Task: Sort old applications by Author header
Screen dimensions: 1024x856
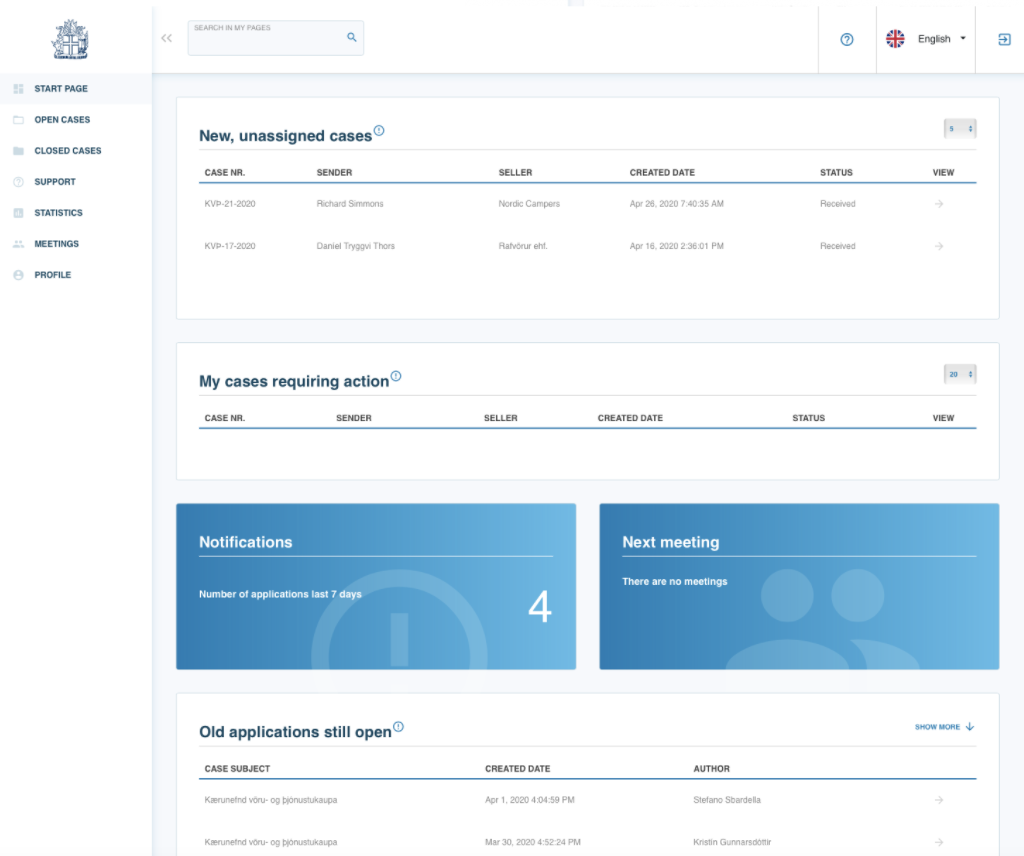Action: (712, 769)
